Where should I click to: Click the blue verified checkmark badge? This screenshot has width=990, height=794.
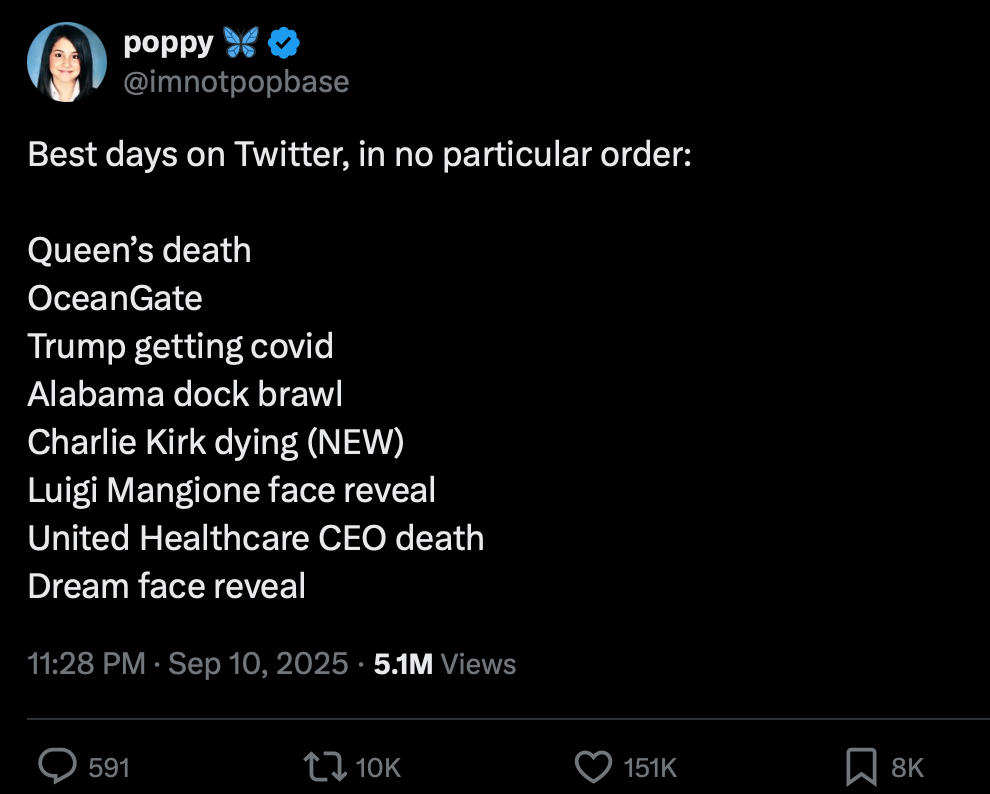[284, 43]
